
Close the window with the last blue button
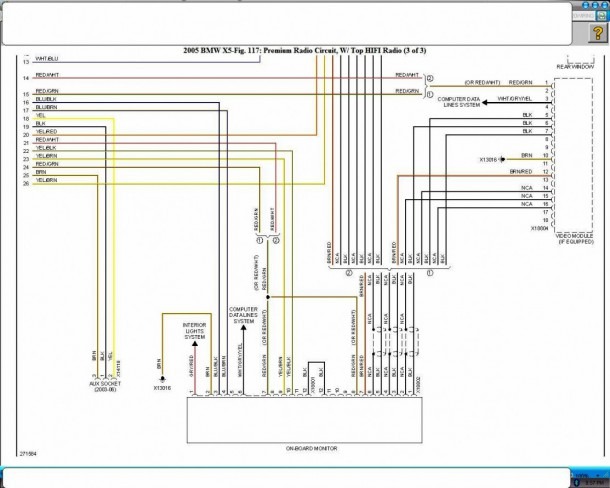(605, 5)
